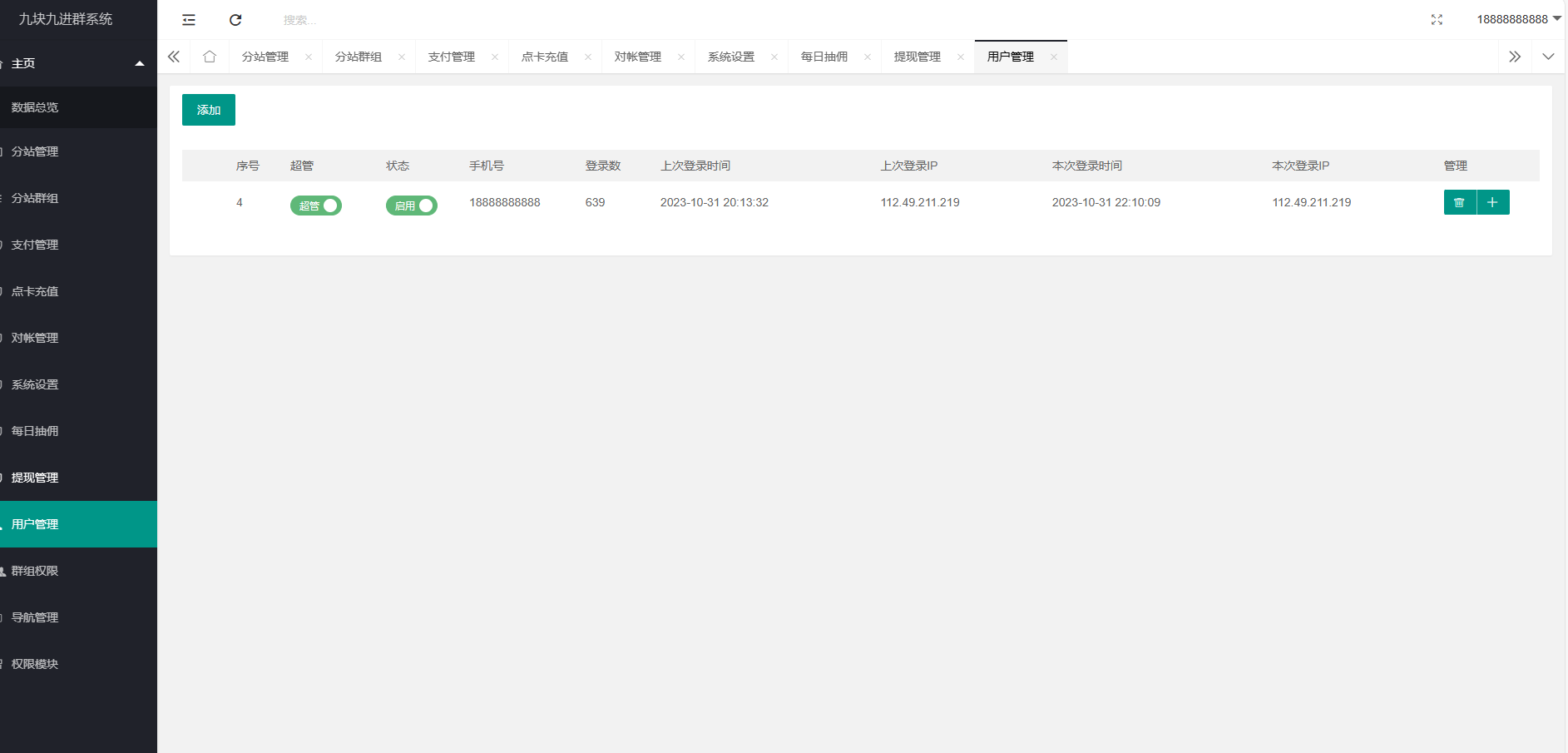Click the home icon tab
1568x753 pixels.
[210, 57]
